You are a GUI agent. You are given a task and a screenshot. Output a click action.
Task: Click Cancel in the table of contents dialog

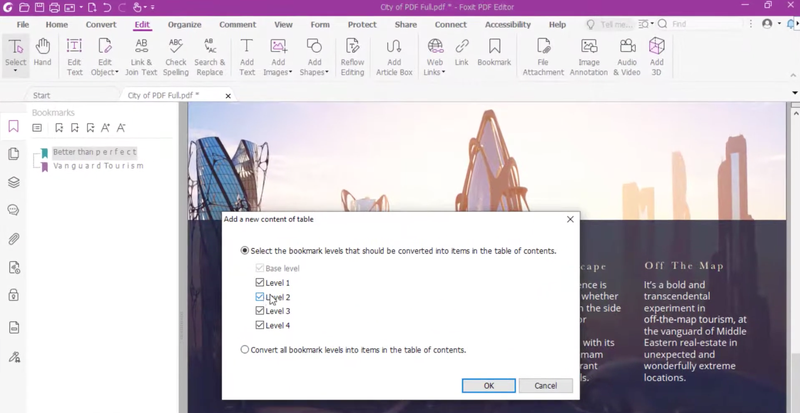[x=545, y=385]
